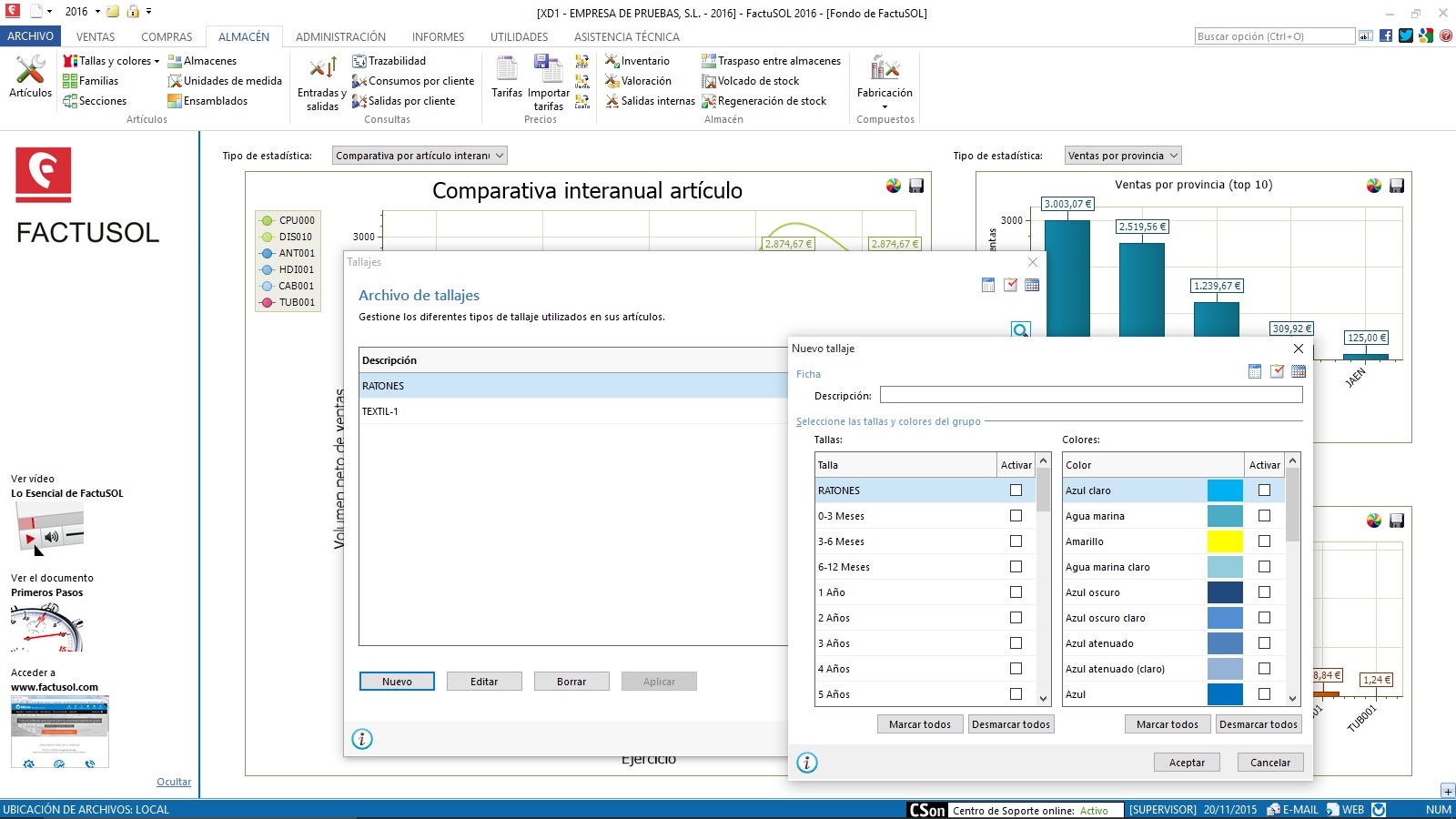Activate the 4 Años talla checkbox
The image size is (1456, 819).
[1016, 669]
